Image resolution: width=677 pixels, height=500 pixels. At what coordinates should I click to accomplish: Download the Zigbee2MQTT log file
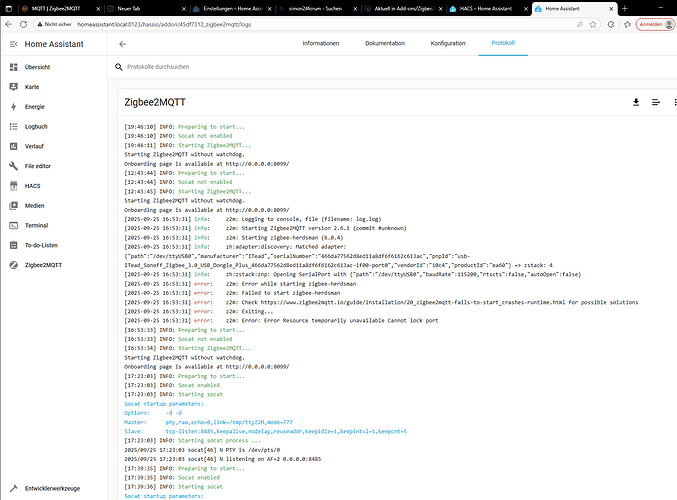coord(635,102)
